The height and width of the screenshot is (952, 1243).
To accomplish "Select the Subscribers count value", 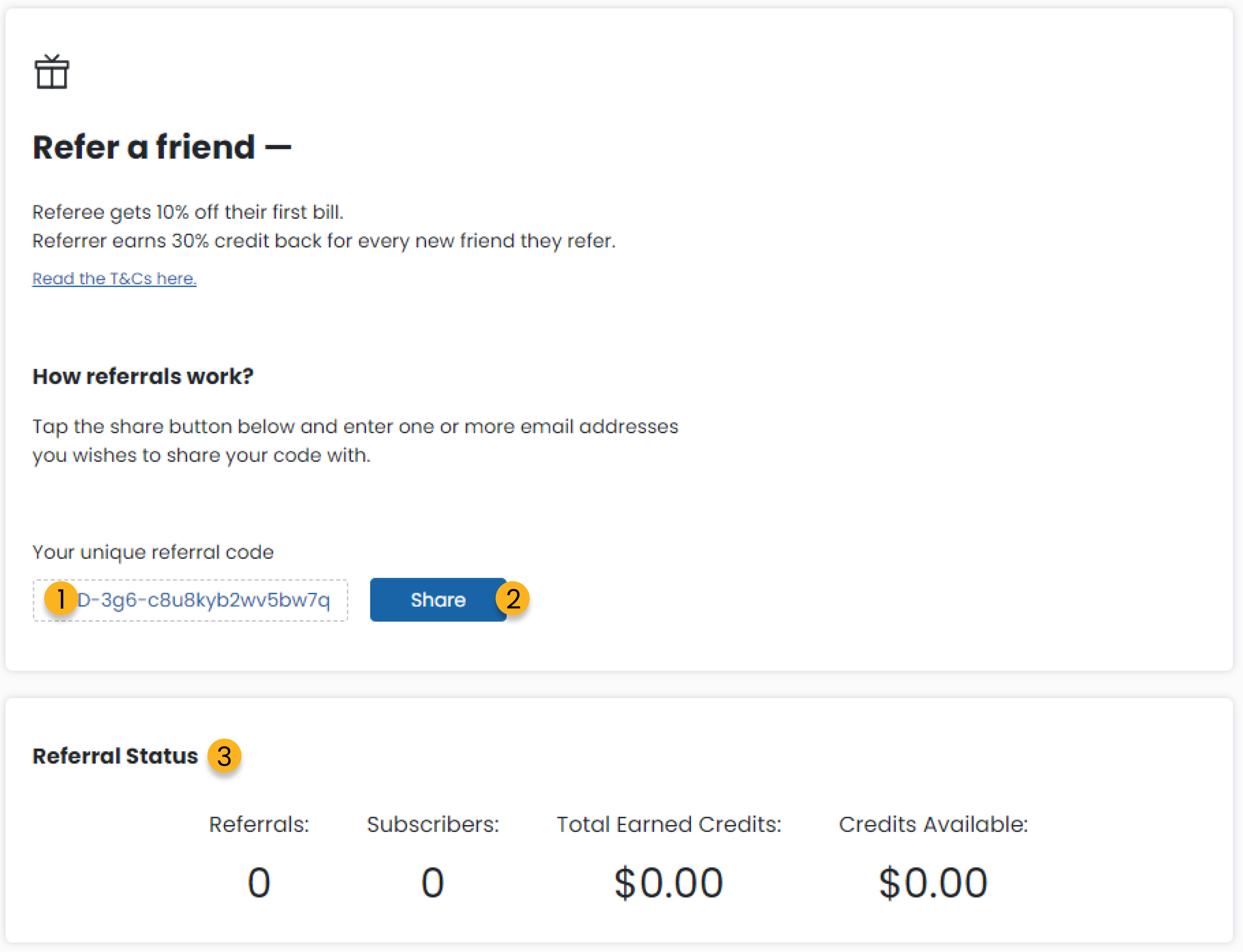I will 432,882.
